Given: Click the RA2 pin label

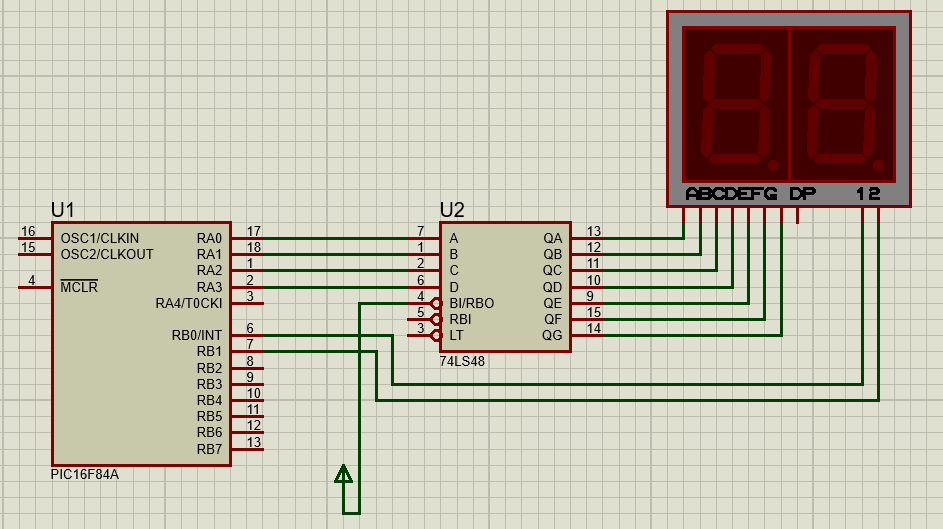Looking at the screenshot, I should 209,271.
